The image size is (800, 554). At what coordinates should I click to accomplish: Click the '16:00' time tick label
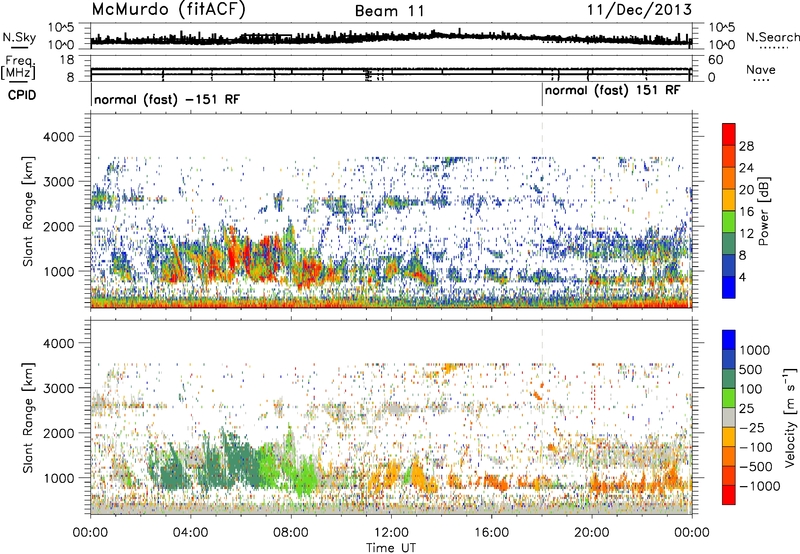(x=491, y=533)
